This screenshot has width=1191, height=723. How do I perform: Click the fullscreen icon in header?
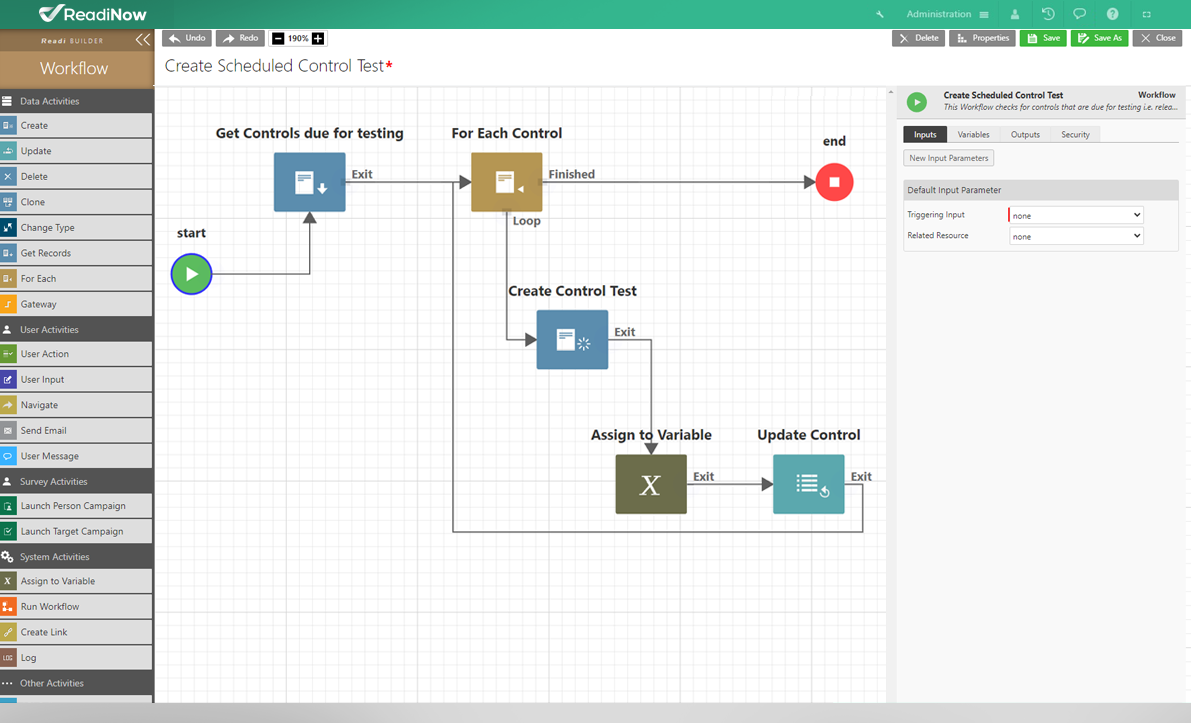point(1147,14)
